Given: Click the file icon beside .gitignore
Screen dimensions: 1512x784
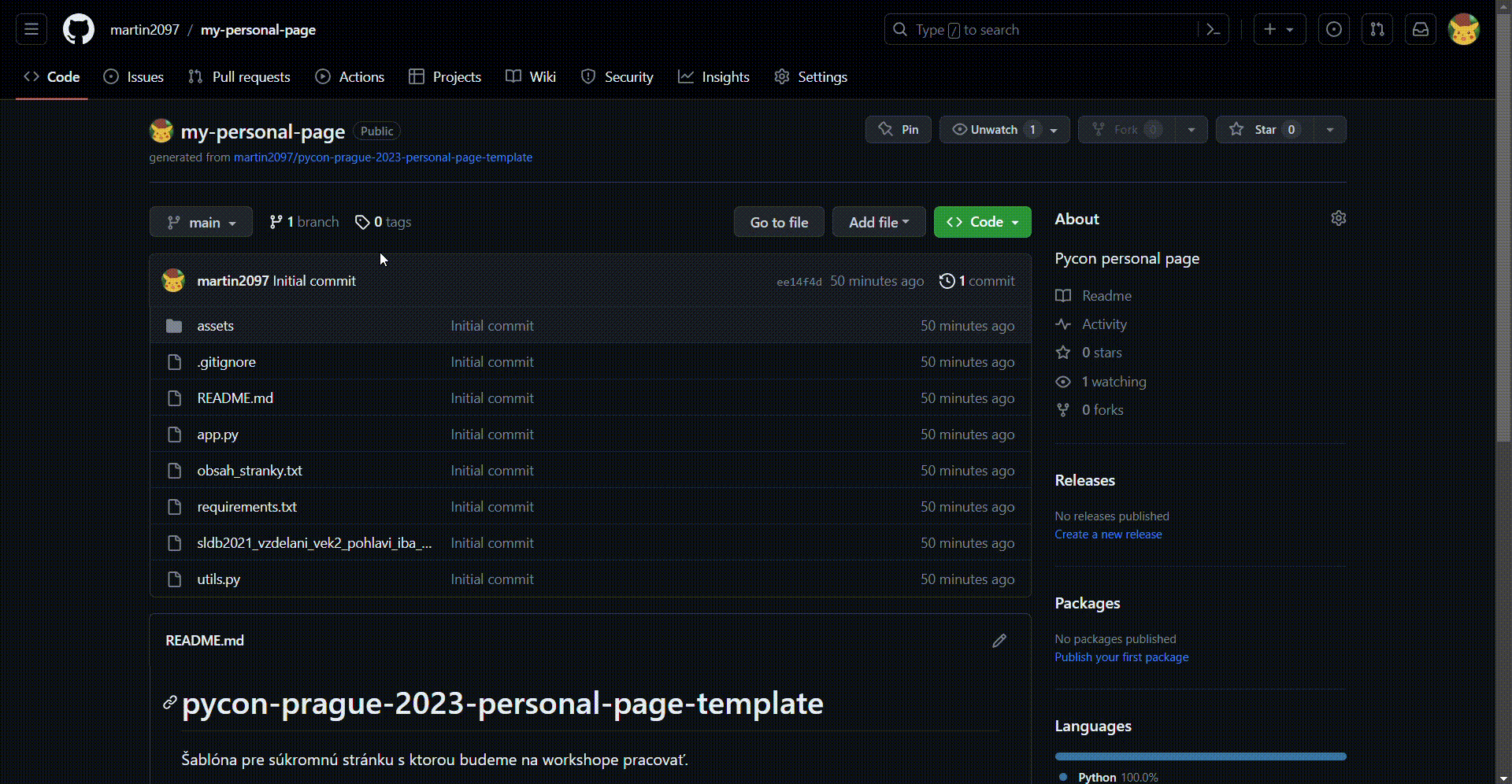Looking at the screenshot, I should point(174,362).
